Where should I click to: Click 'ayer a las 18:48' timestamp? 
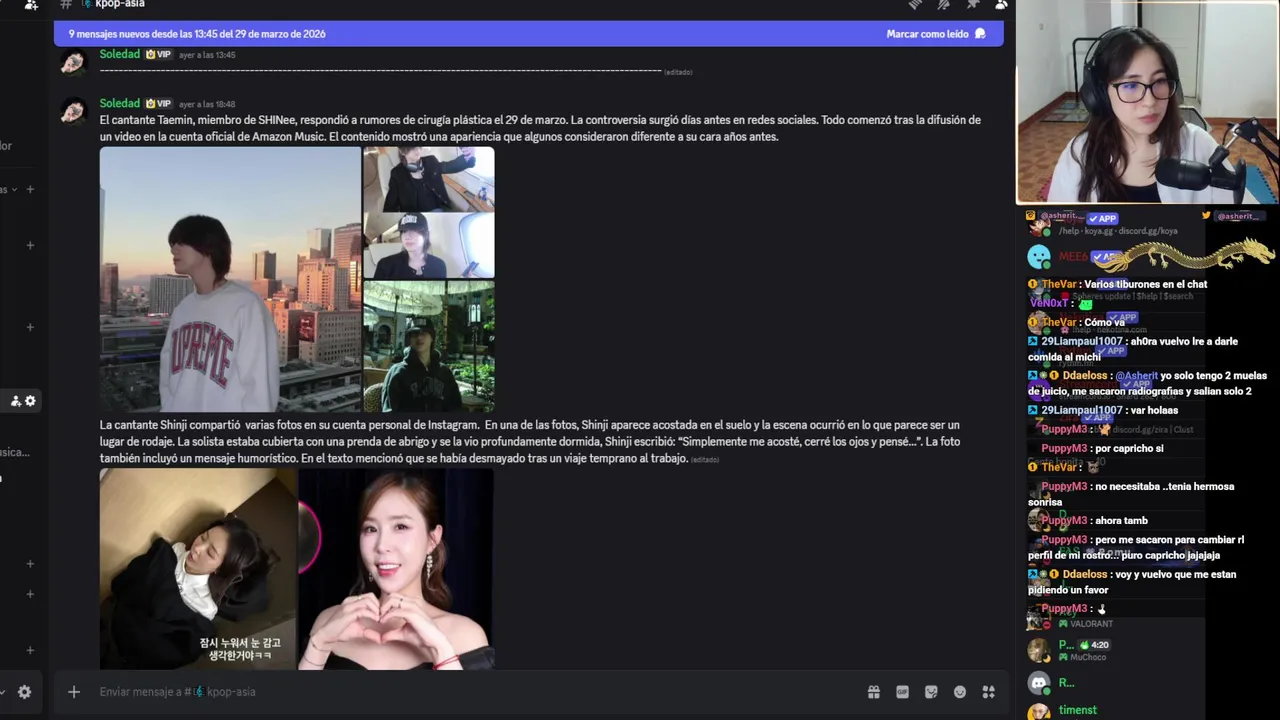[207, 104]
